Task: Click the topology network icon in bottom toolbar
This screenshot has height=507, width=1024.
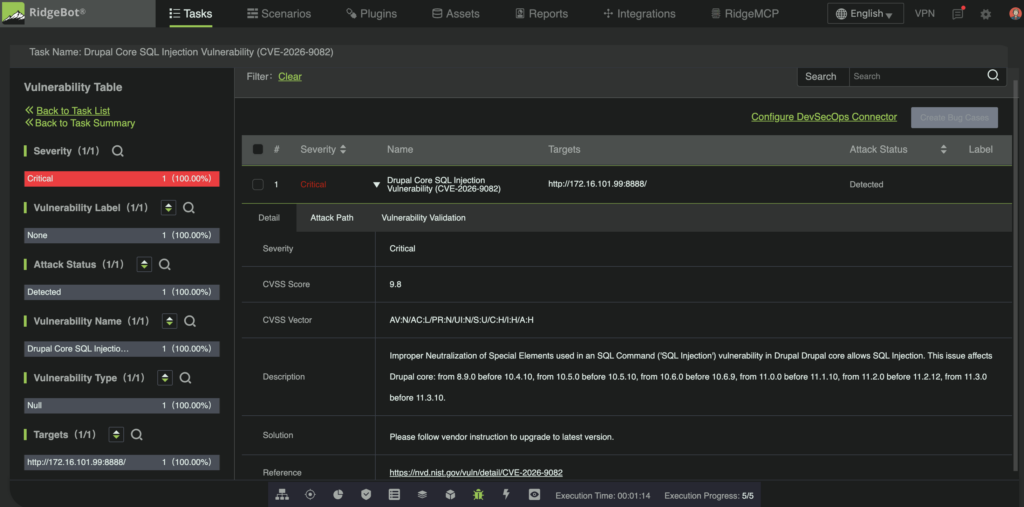Action: 282,495
